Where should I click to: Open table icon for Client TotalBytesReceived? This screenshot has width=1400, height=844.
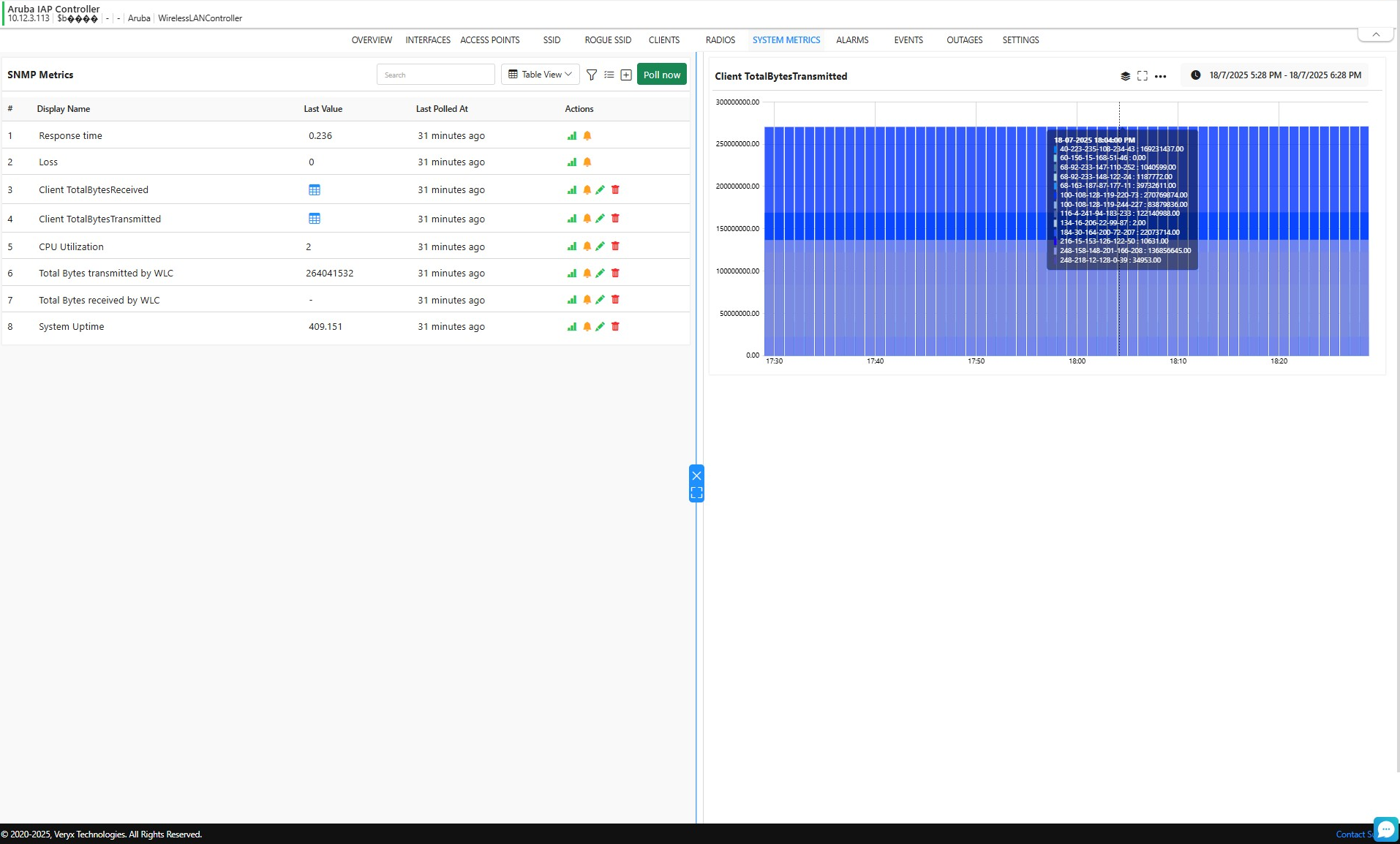coord(315,190)
